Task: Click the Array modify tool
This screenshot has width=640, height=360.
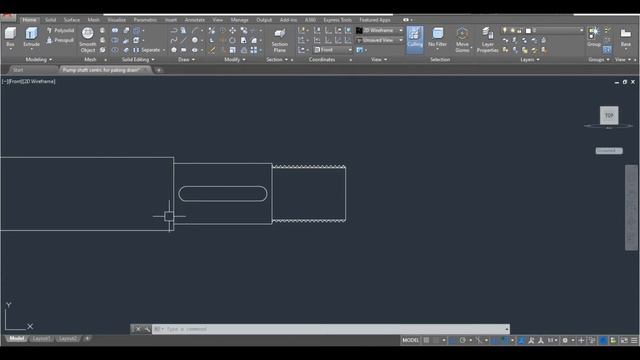Action: tap(254, 50)
